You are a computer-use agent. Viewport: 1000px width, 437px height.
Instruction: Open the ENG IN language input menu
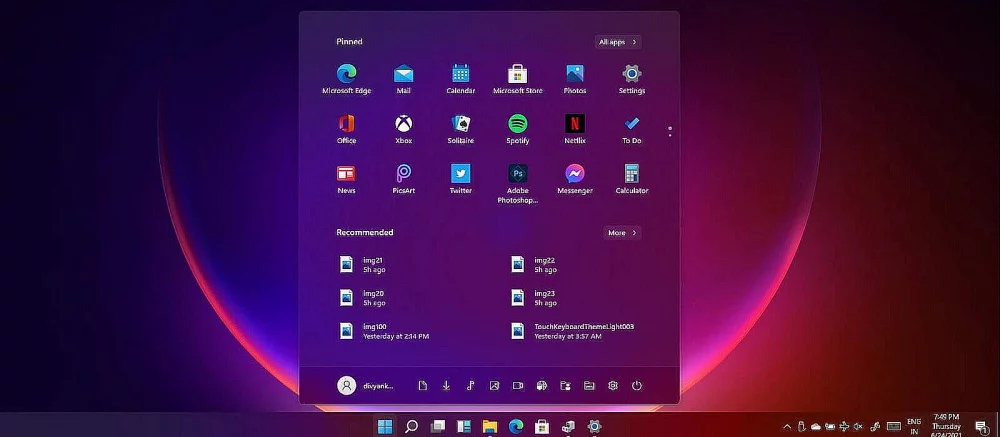914,426
